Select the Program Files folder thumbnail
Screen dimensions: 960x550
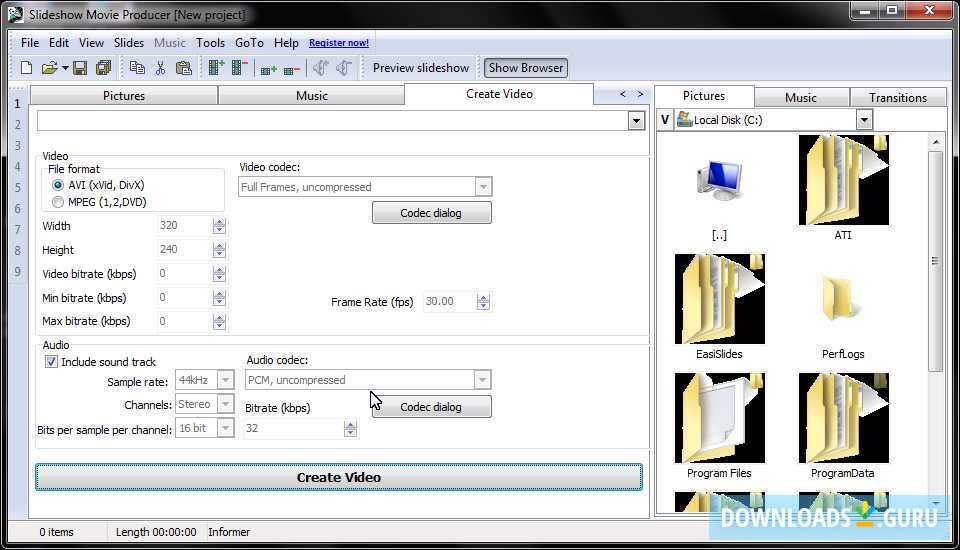click(719, 418)
